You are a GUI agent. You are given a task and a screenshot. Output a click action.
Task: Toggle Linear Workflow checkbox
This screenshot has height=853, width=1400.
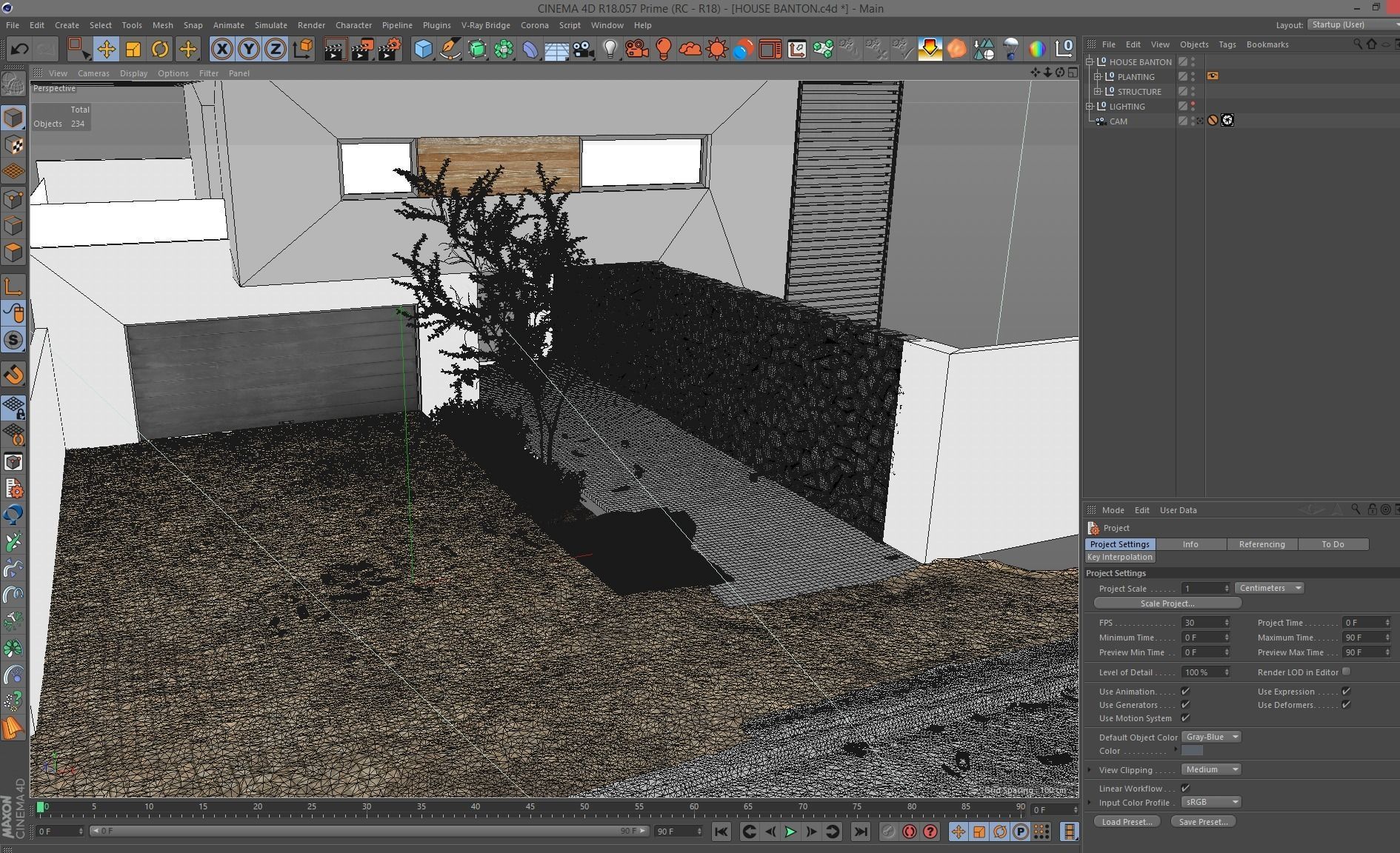[x=1185, y=789]
